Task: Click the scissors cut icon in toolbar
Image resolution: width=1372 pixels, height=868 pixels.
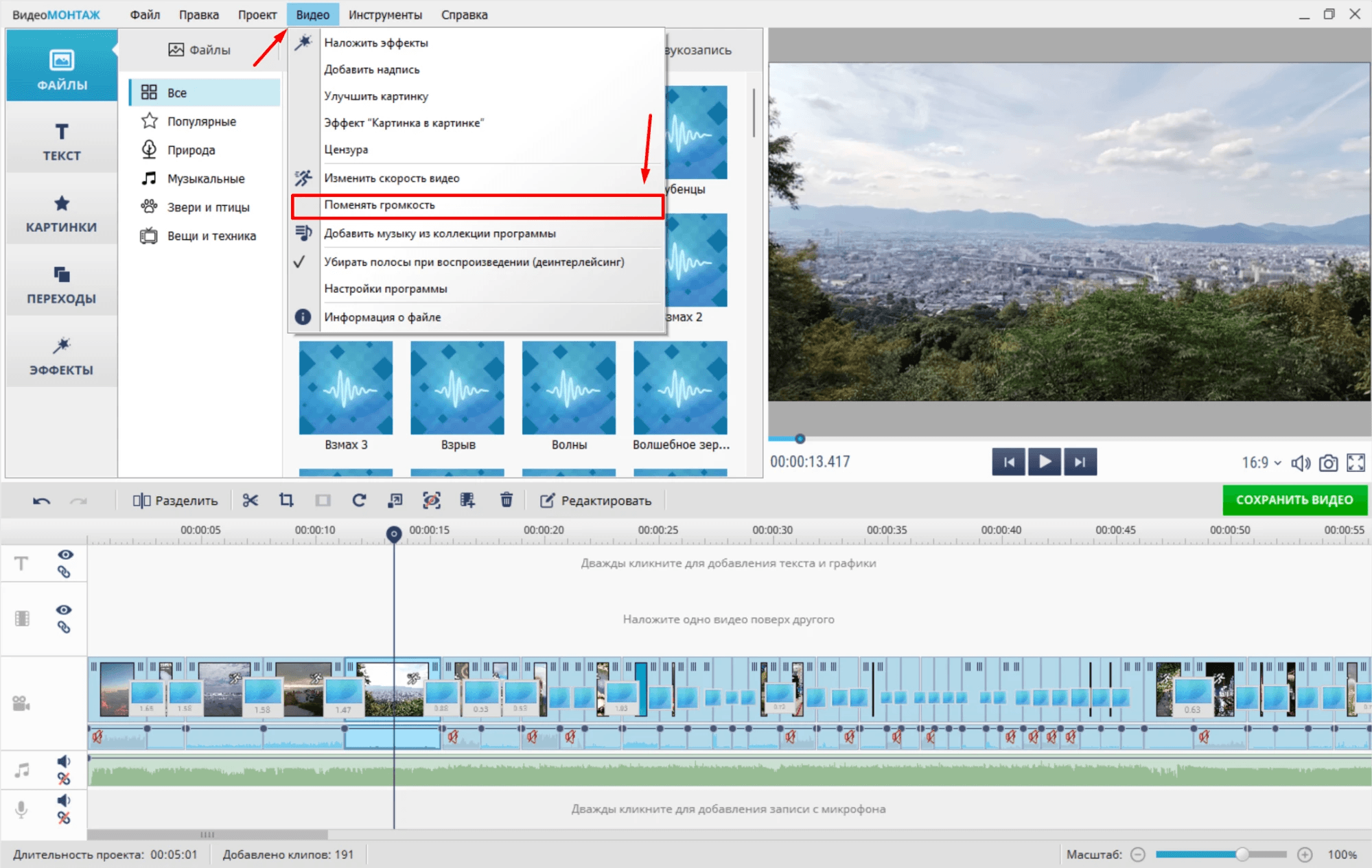Action: pos(250,500)
